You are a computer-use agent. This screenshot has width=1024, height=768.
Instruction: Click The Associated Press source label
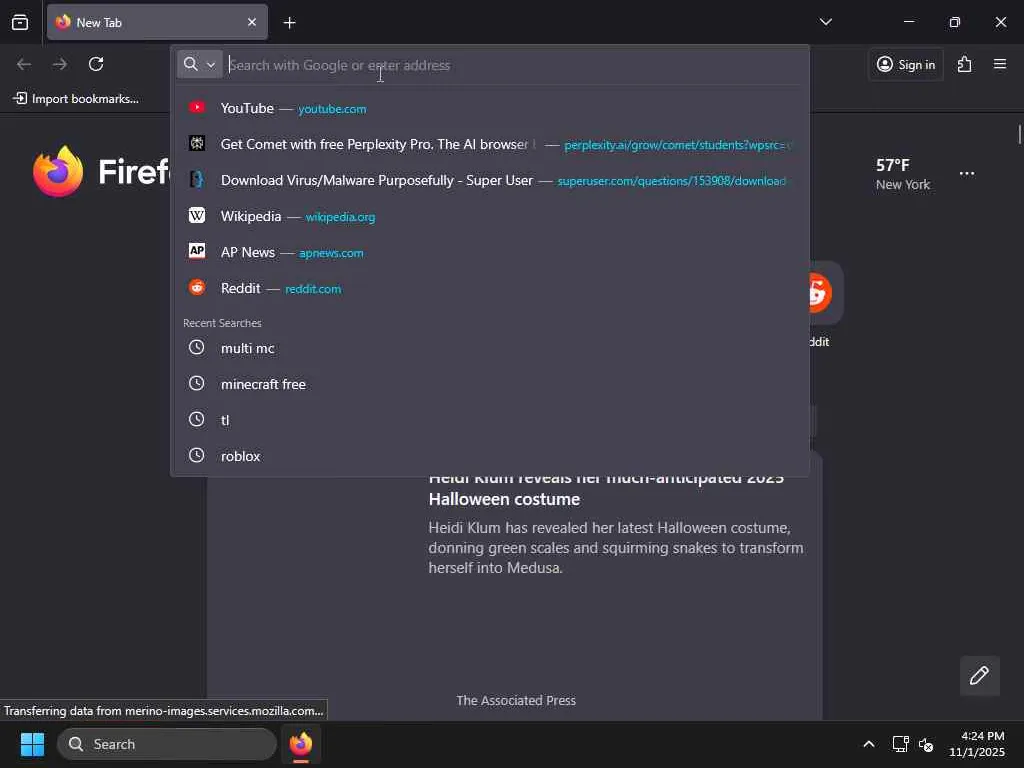tap(516, 700)
